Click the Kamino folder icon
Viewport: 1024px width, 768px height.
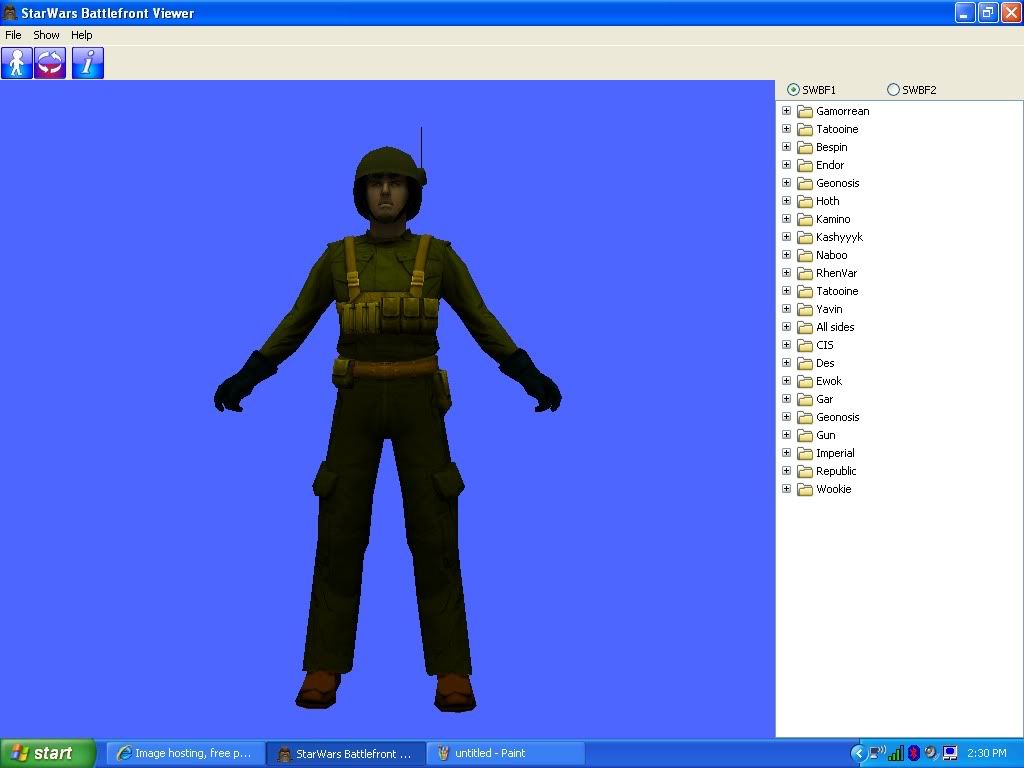click(805, 219)
